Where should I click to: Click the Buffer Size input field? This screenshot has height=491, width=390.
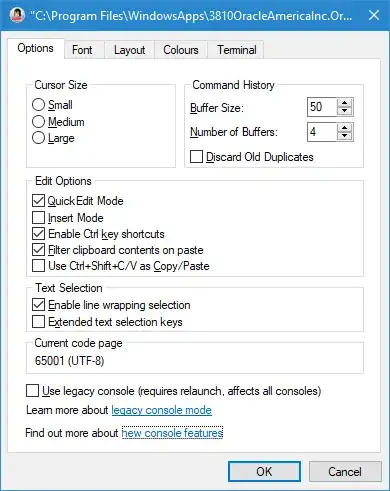(x=322, y=107)
